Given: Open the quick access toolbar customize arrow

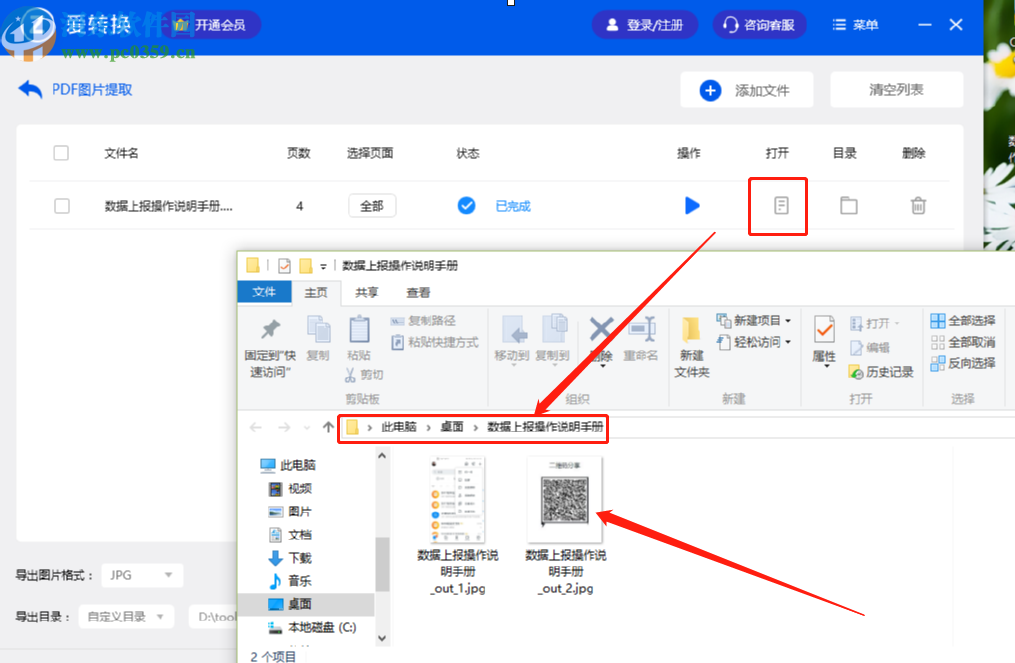Looking at the screenshot, I should pos(323,266).
